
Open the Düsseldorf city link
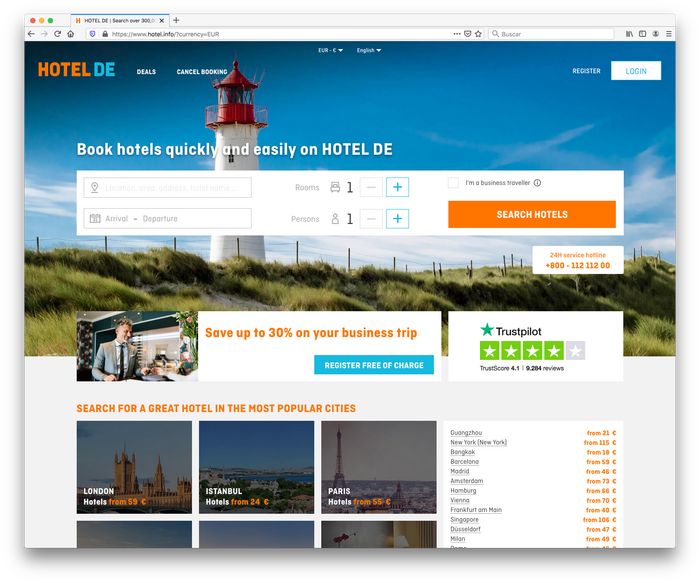click(x=466, y=529)
